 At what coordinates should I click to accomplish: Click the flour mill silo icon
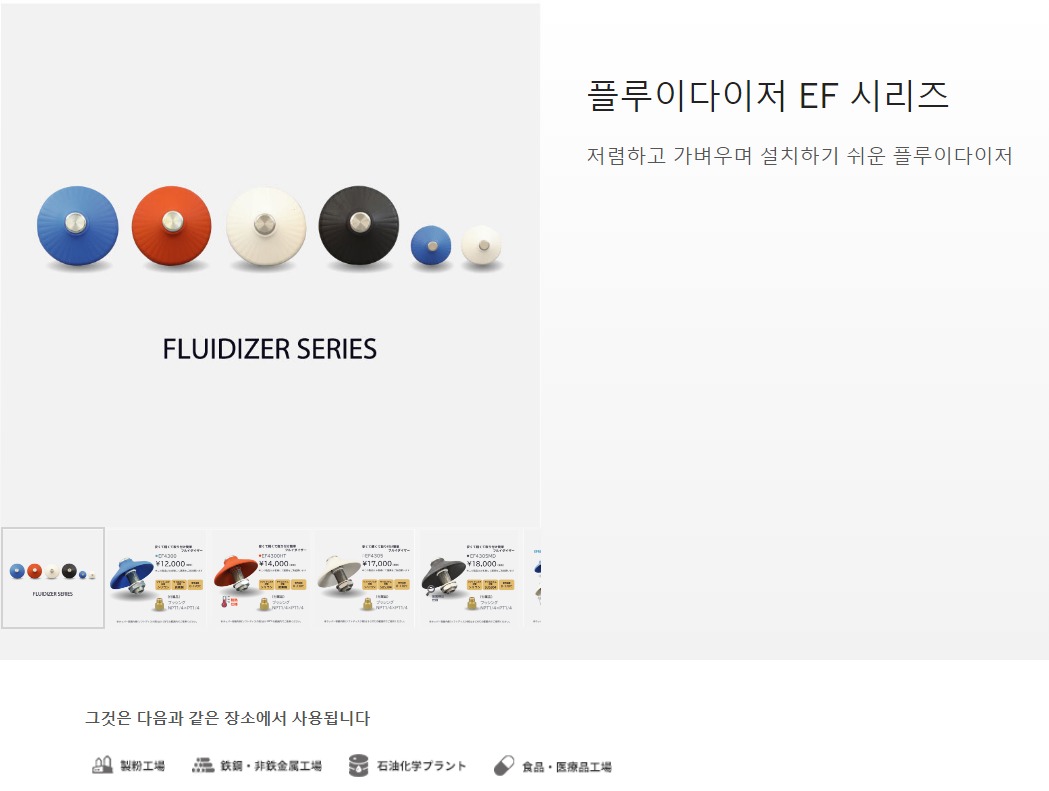102,765
